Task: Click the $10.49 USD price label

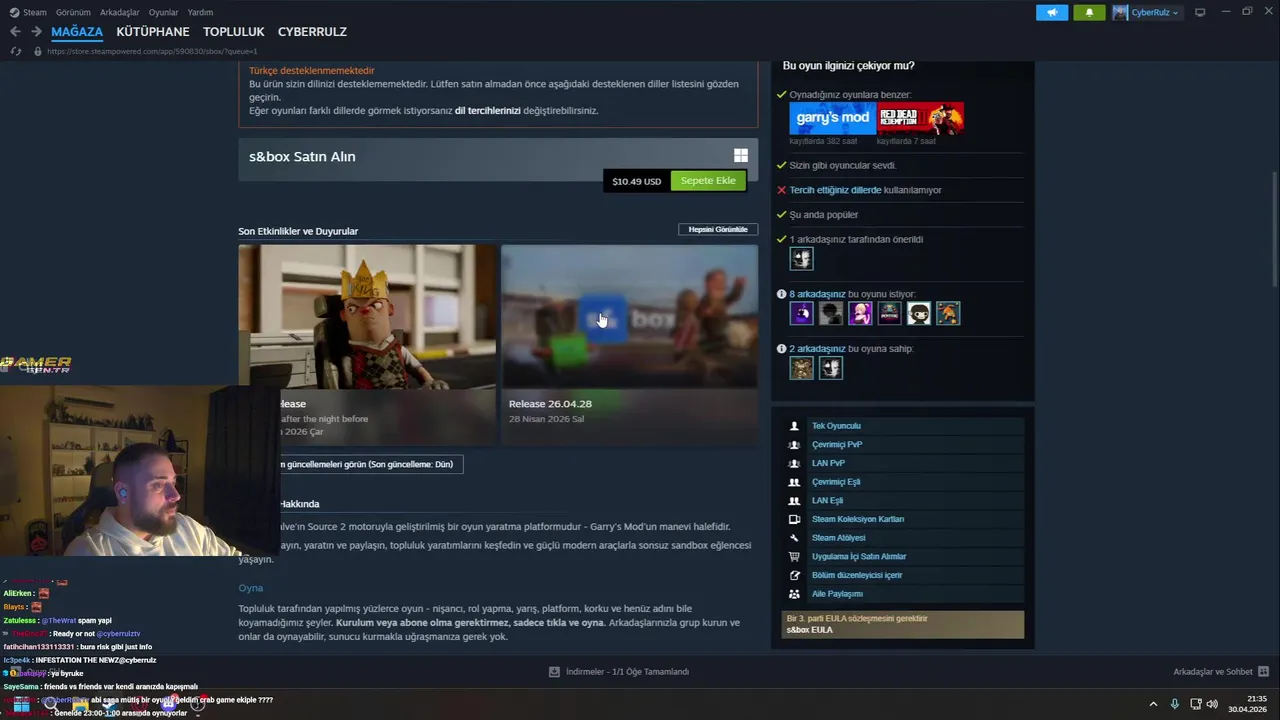Action: (637, 181)
